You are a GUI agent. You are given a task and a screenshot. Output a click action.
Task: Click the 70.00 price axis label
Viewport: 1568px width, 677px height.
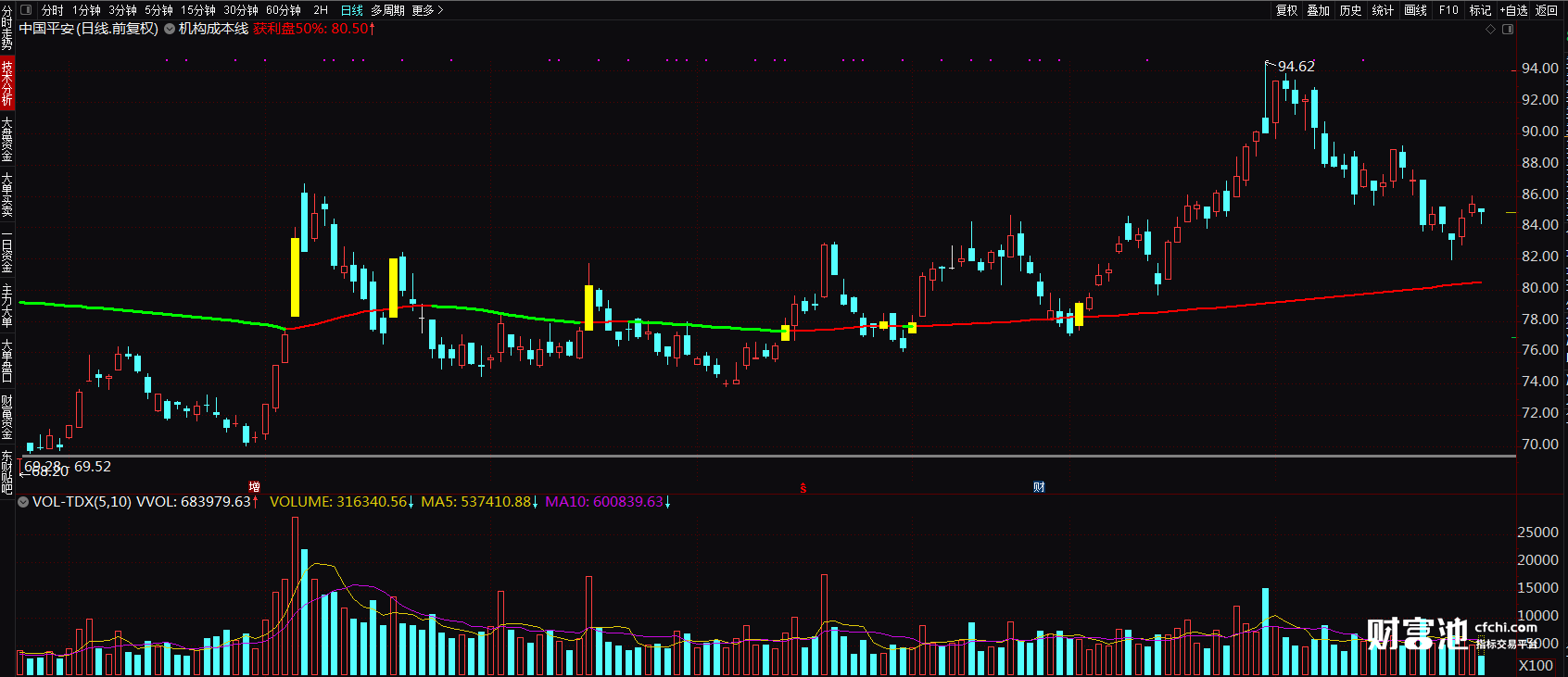(1539, 445)
